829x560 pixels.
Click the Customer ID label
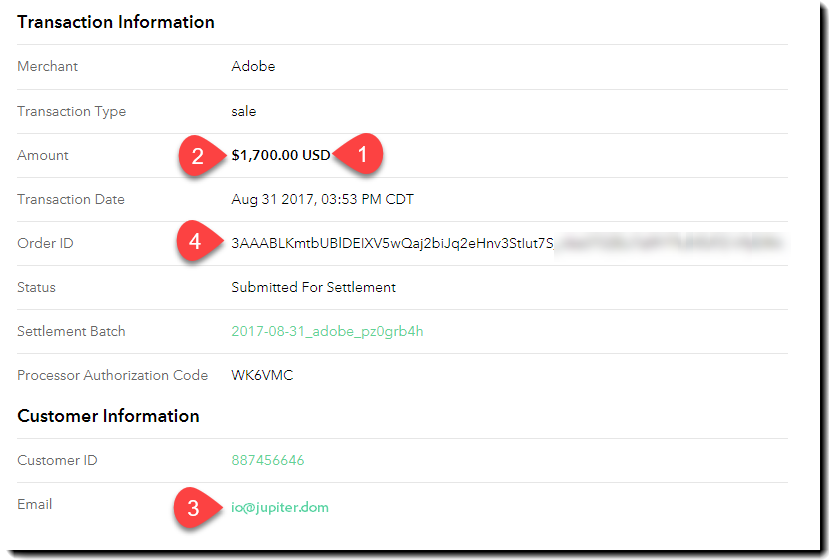pos(57,460)
